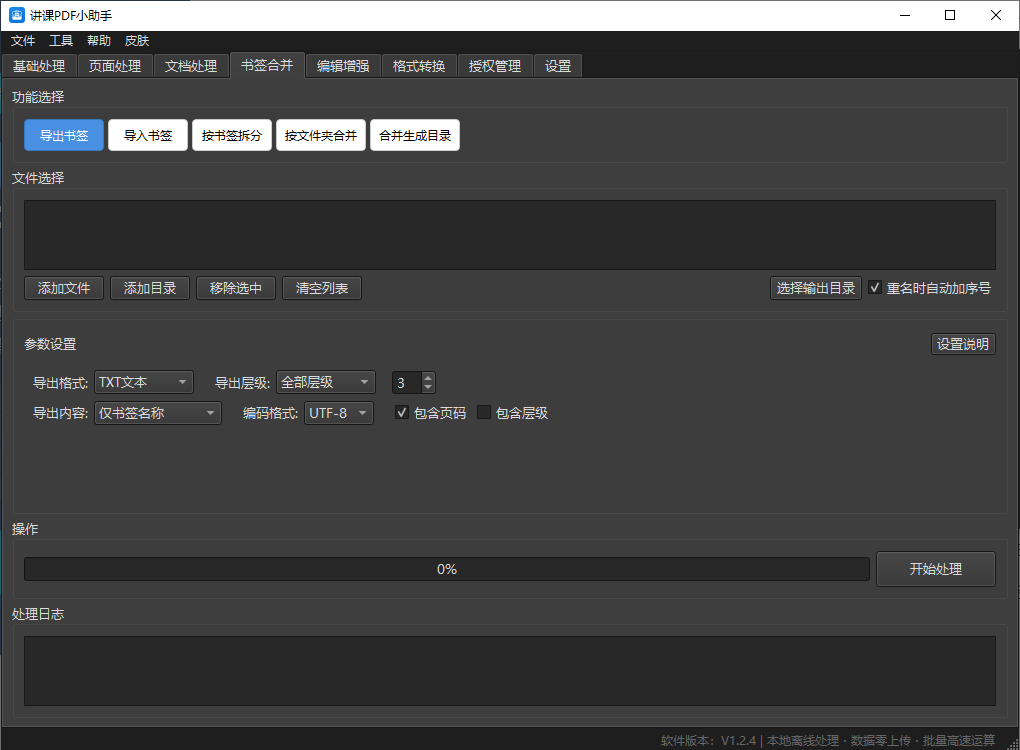1020x750 pixels.
Task: Open the 帮助 menu
Action: click(99, 41)
